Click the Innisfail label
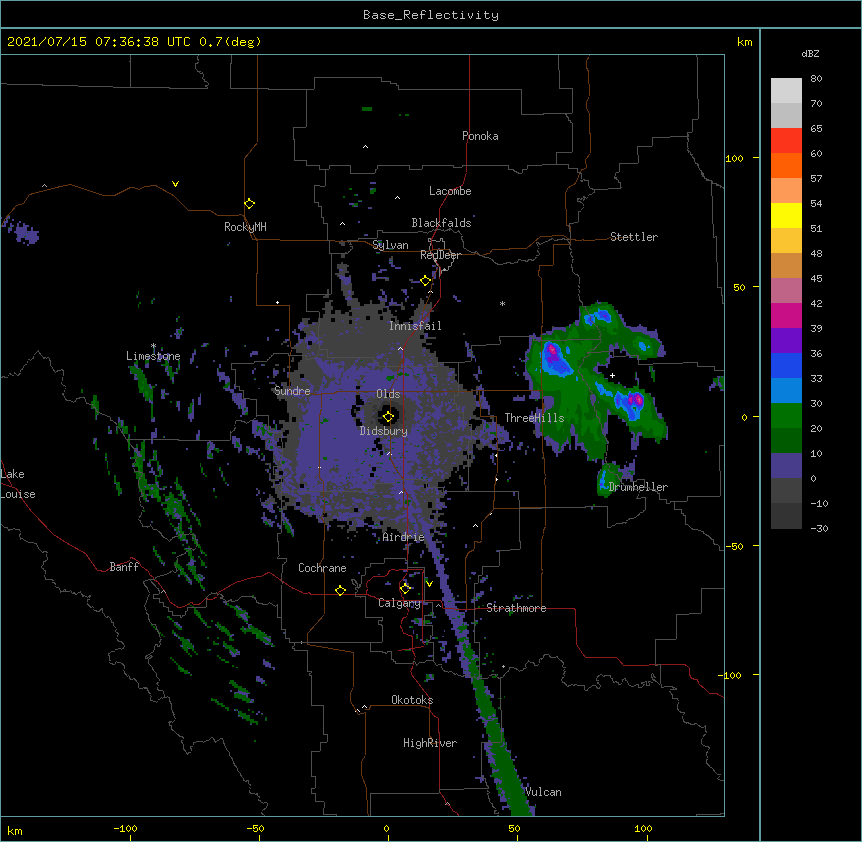The width and height of the screenshot is (862, 842). [x=415, y=326]
